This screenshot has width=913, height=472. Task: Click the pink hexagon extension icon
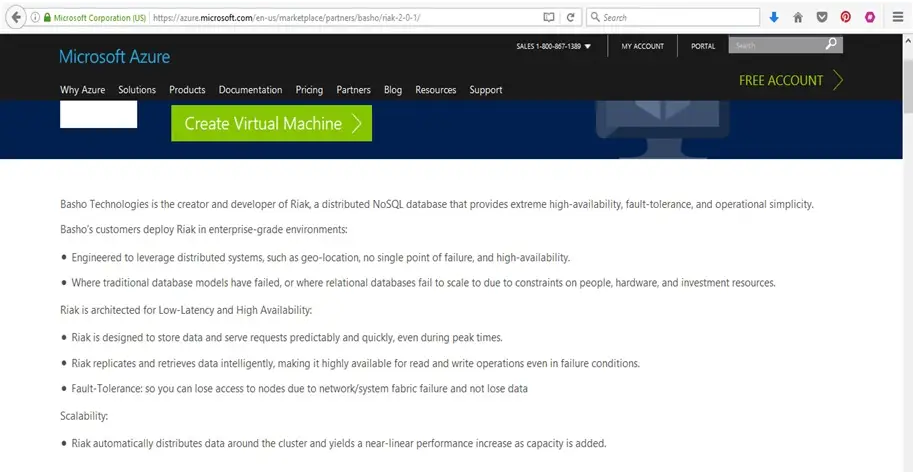tap(870, 17)
